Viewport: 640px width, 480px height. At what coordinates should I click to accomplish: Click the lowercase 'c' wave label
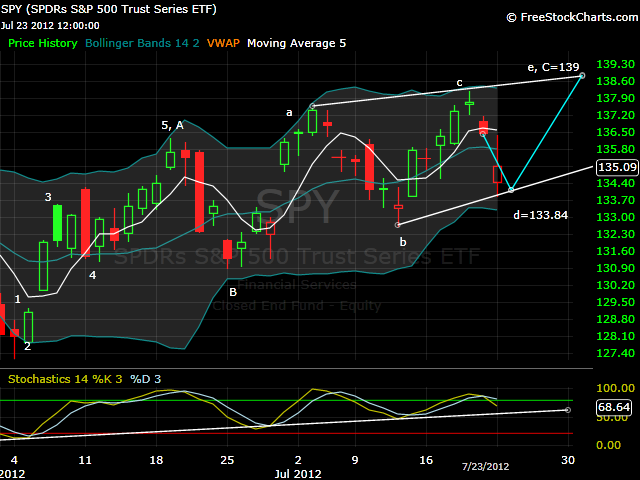click(x=459, y=83)
